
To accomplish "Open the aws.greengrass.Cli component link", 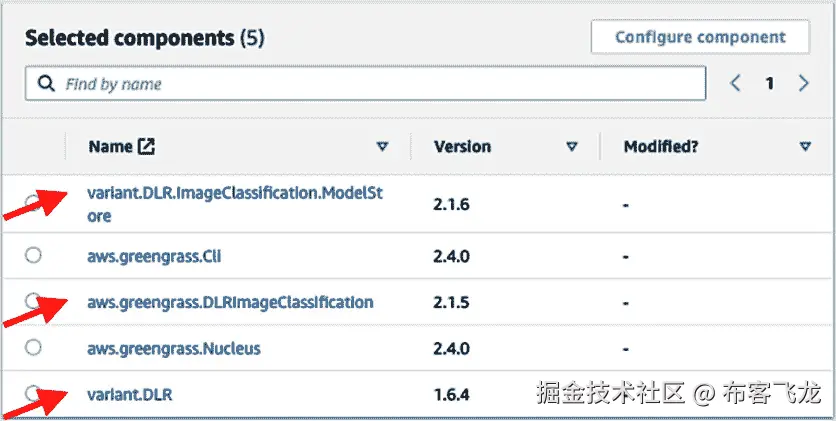I will [x=154, y=257].
